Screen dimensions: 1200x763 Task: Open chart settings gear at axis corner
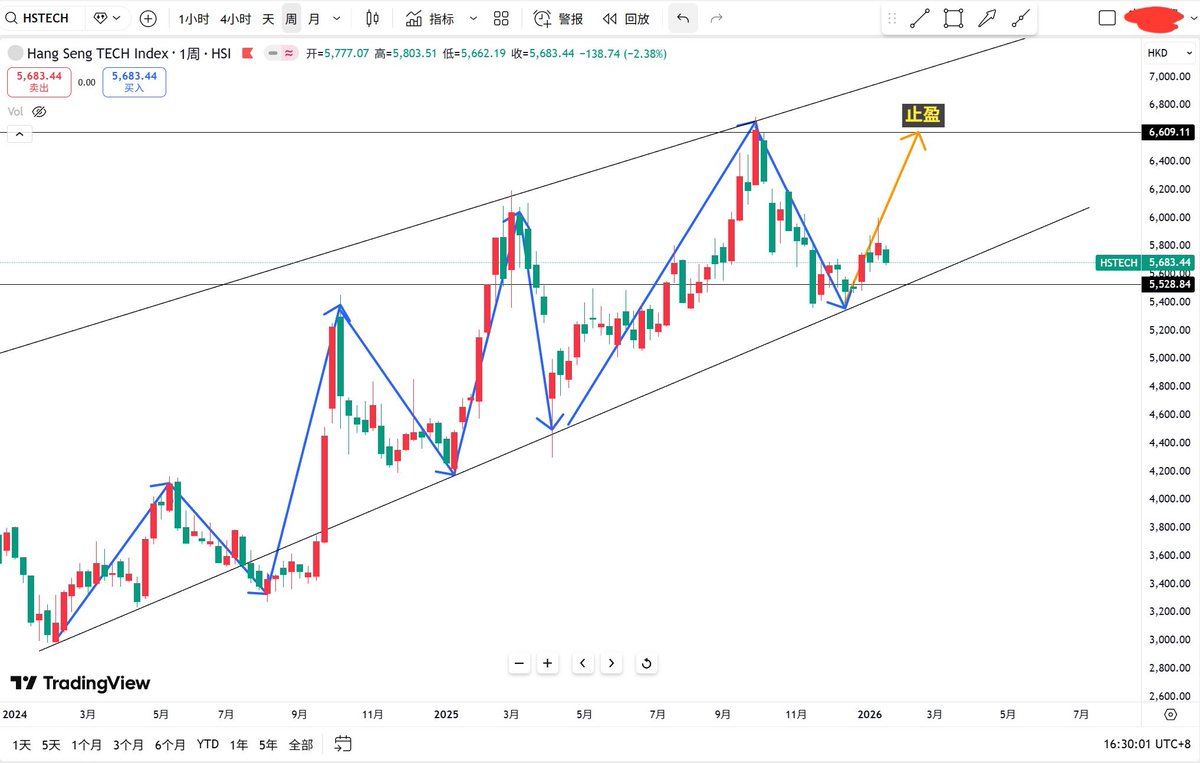1170,715
